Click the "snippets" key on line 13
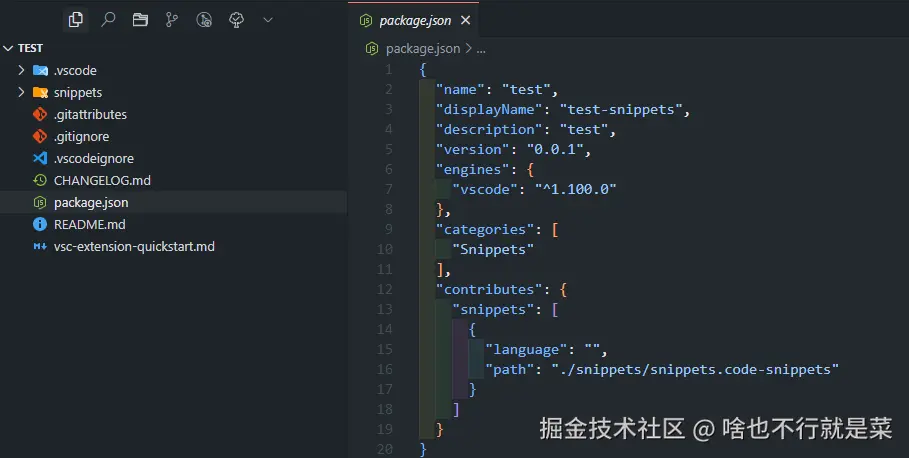 point(493,310)
